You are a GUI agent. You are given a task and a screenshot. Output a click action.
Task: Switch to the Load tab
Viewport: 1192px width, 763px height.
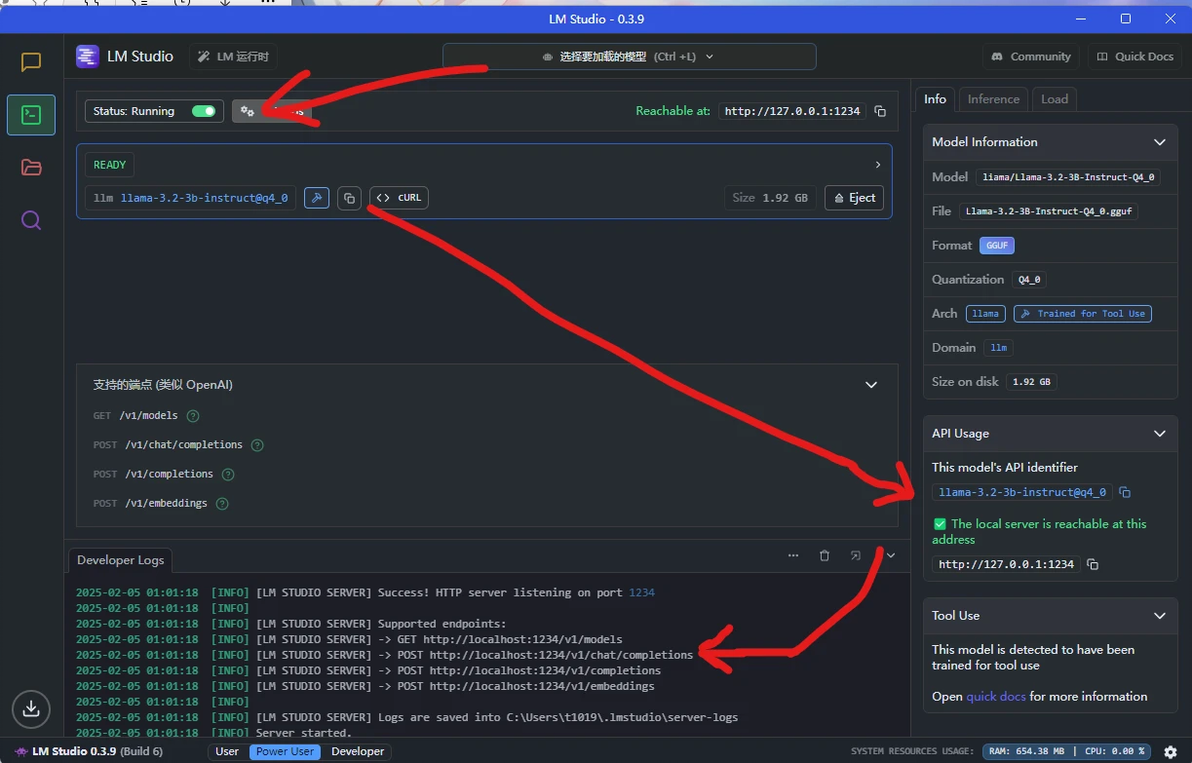1054,99
